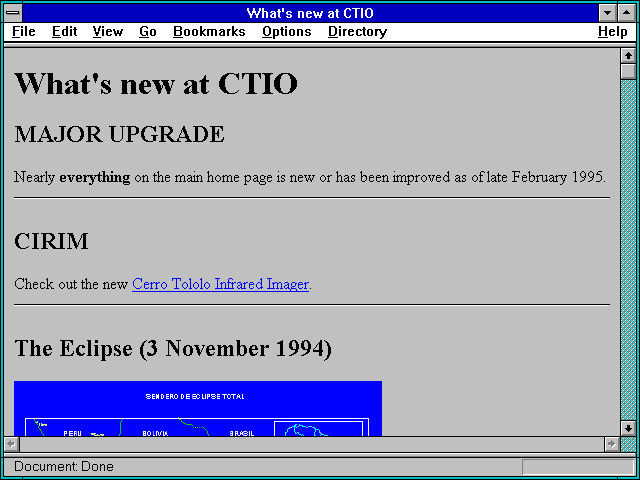The height and width of the screenshot is (480, 640).
Task: Click the eclipse path map image
Action: 198,408
